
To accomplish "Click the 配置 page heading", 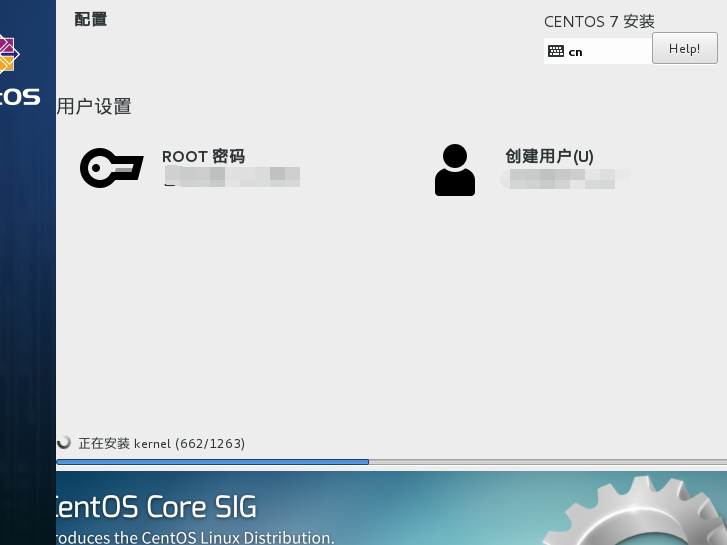I will pos(91,19).
